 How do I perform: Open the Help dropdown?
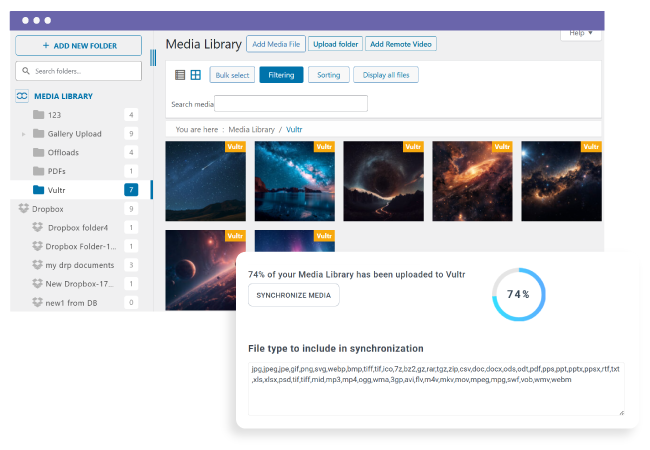(x=581, y=33)
